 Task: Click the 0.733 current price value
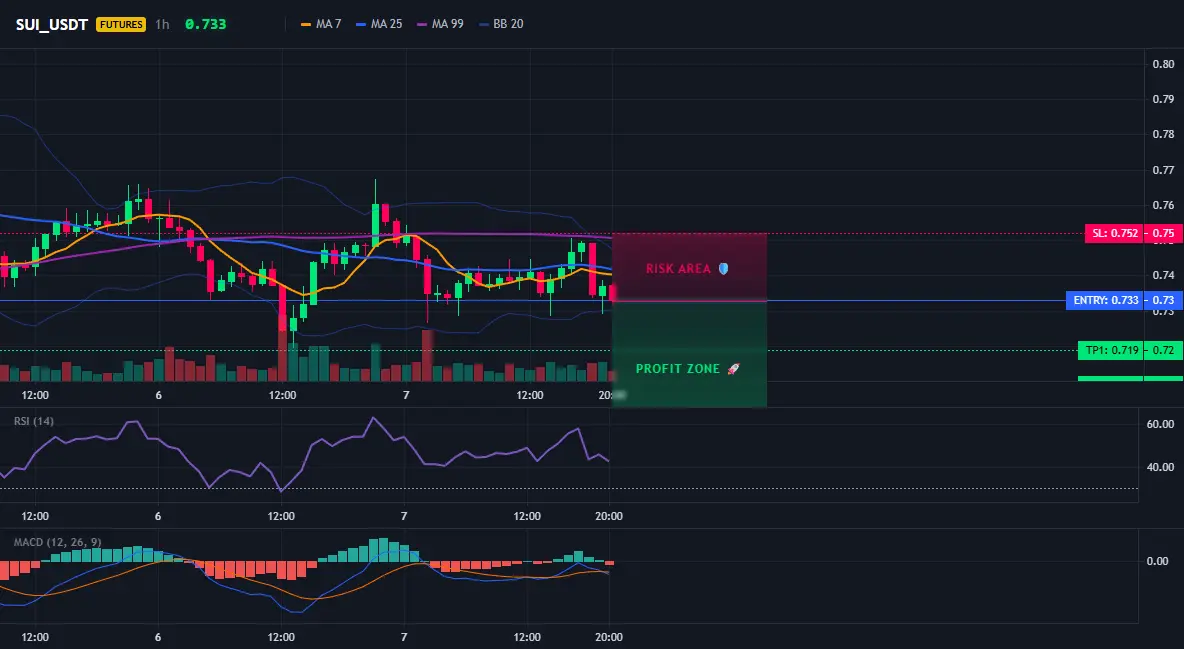[x=205, y=24]
